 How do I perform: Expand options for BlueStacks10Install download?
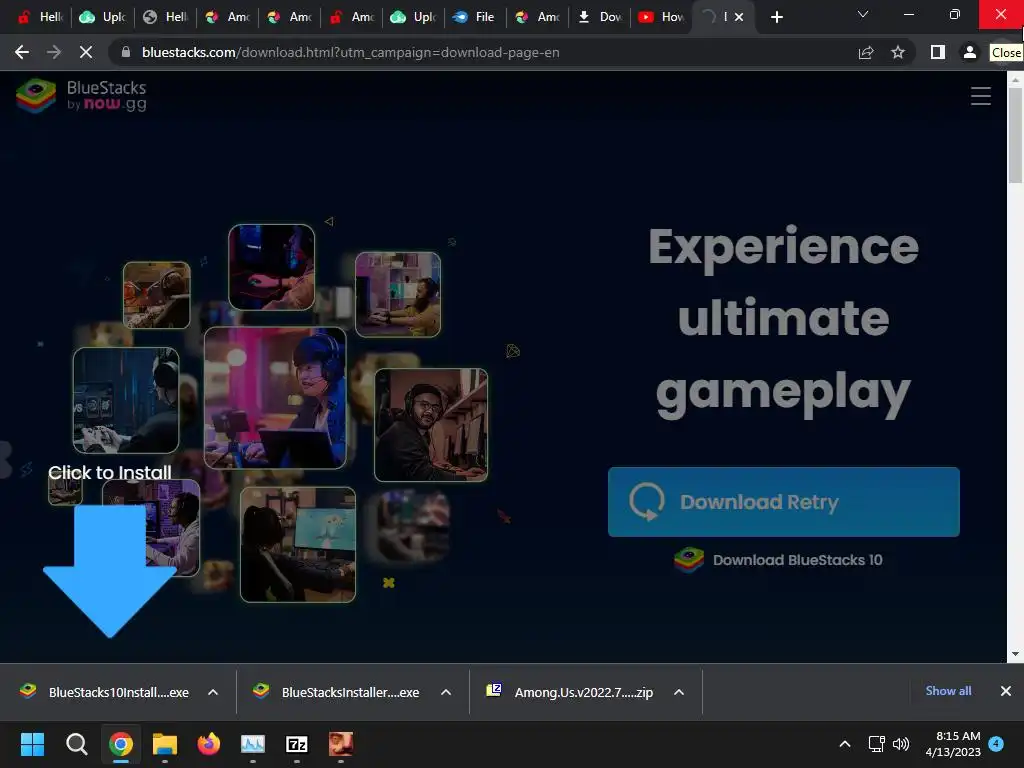[213, 692]
